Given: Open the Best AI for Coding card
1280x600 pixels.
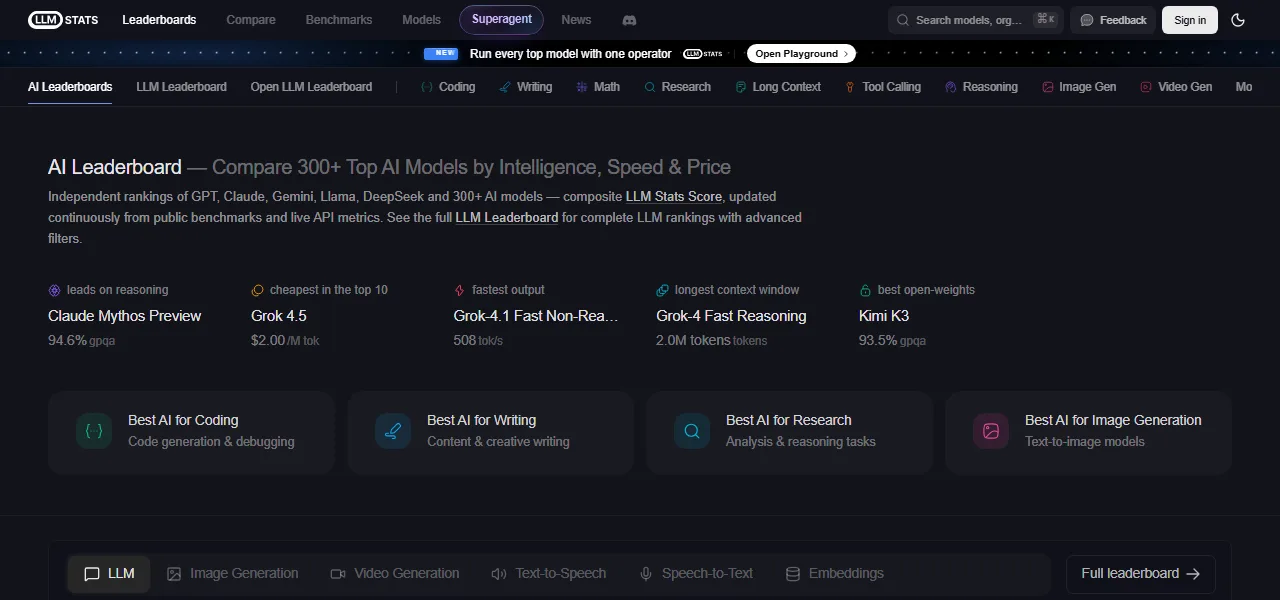Looking at the screenshot, I should point(191,431).
